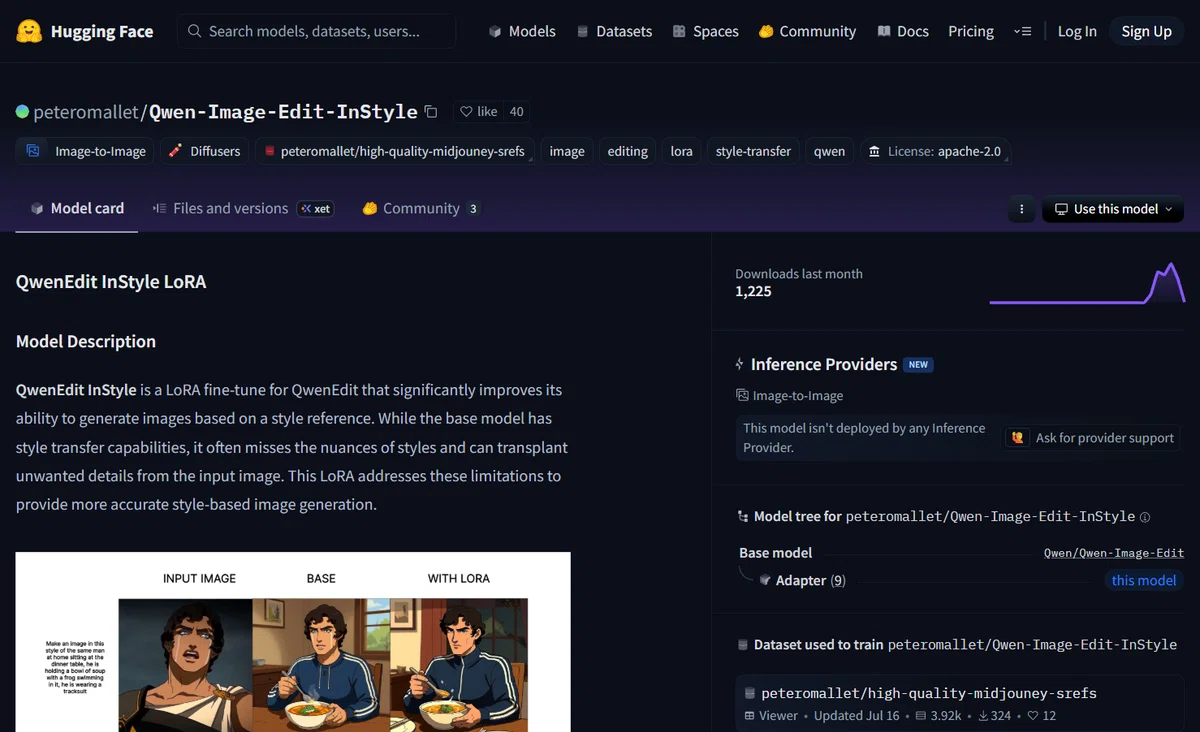Viewport: 1200px width, 732px height.
Task: Click the xet badge
Action: [316, 208]
